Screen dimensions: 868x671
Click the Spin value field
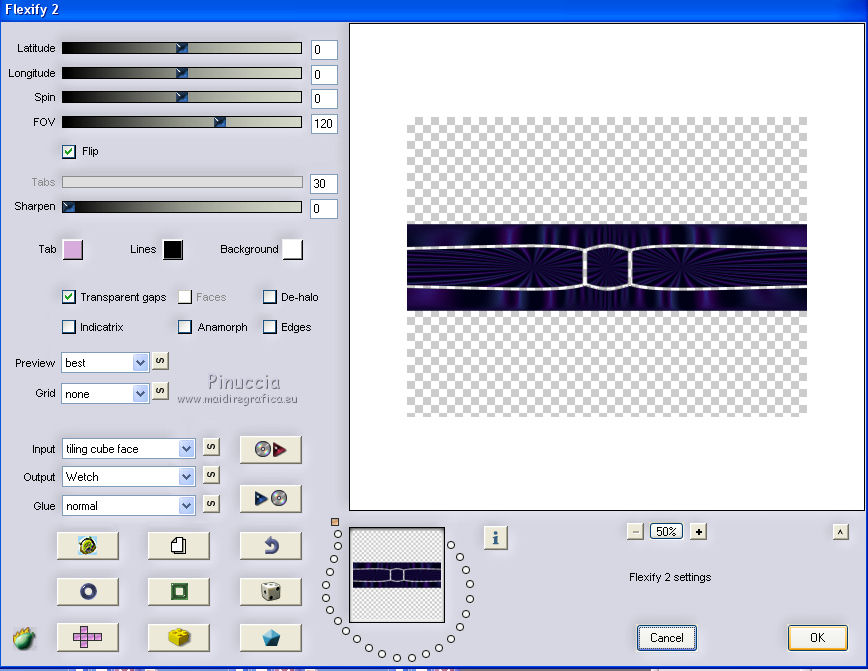click(324, 99)
